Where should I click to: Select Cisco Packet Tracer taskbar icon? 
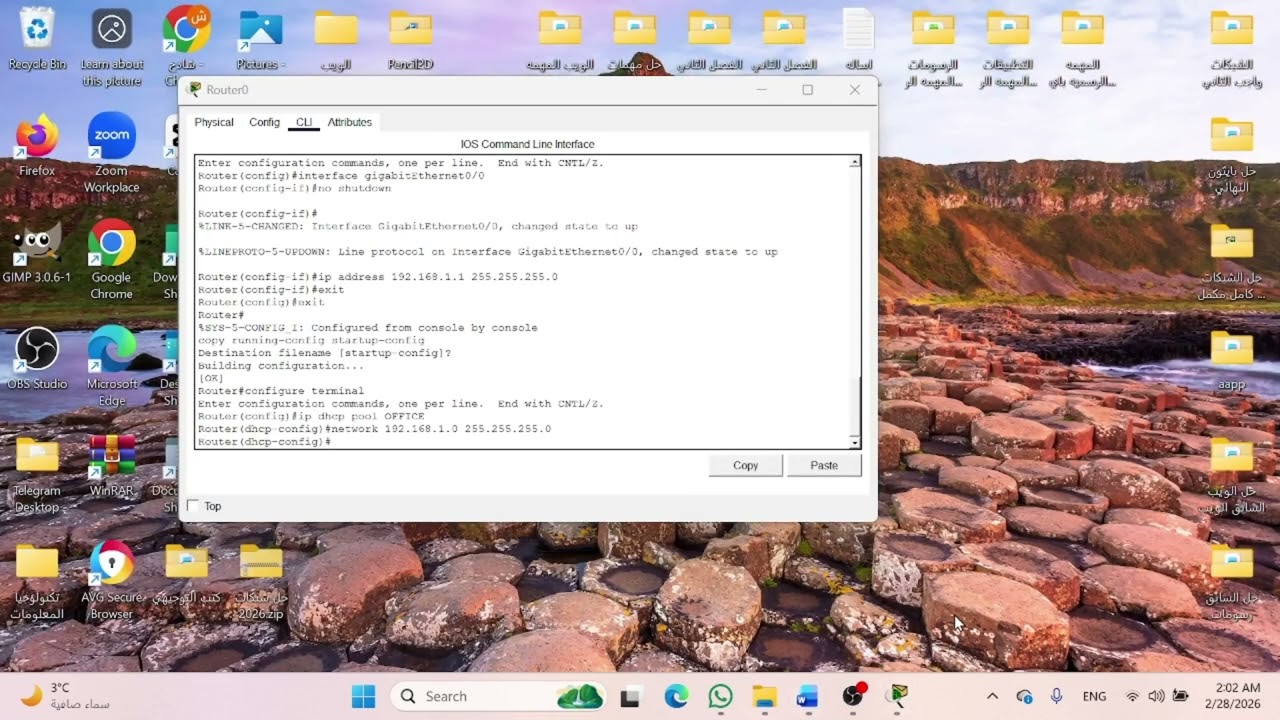point(897,696)
